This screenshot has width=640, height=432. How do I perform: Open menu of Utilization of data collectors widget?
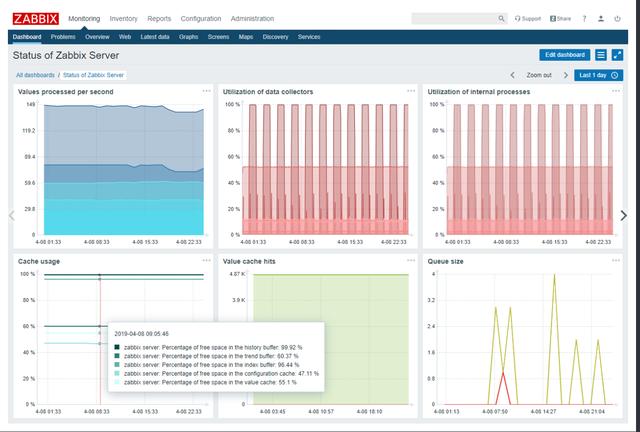click(x=411, y=91)
